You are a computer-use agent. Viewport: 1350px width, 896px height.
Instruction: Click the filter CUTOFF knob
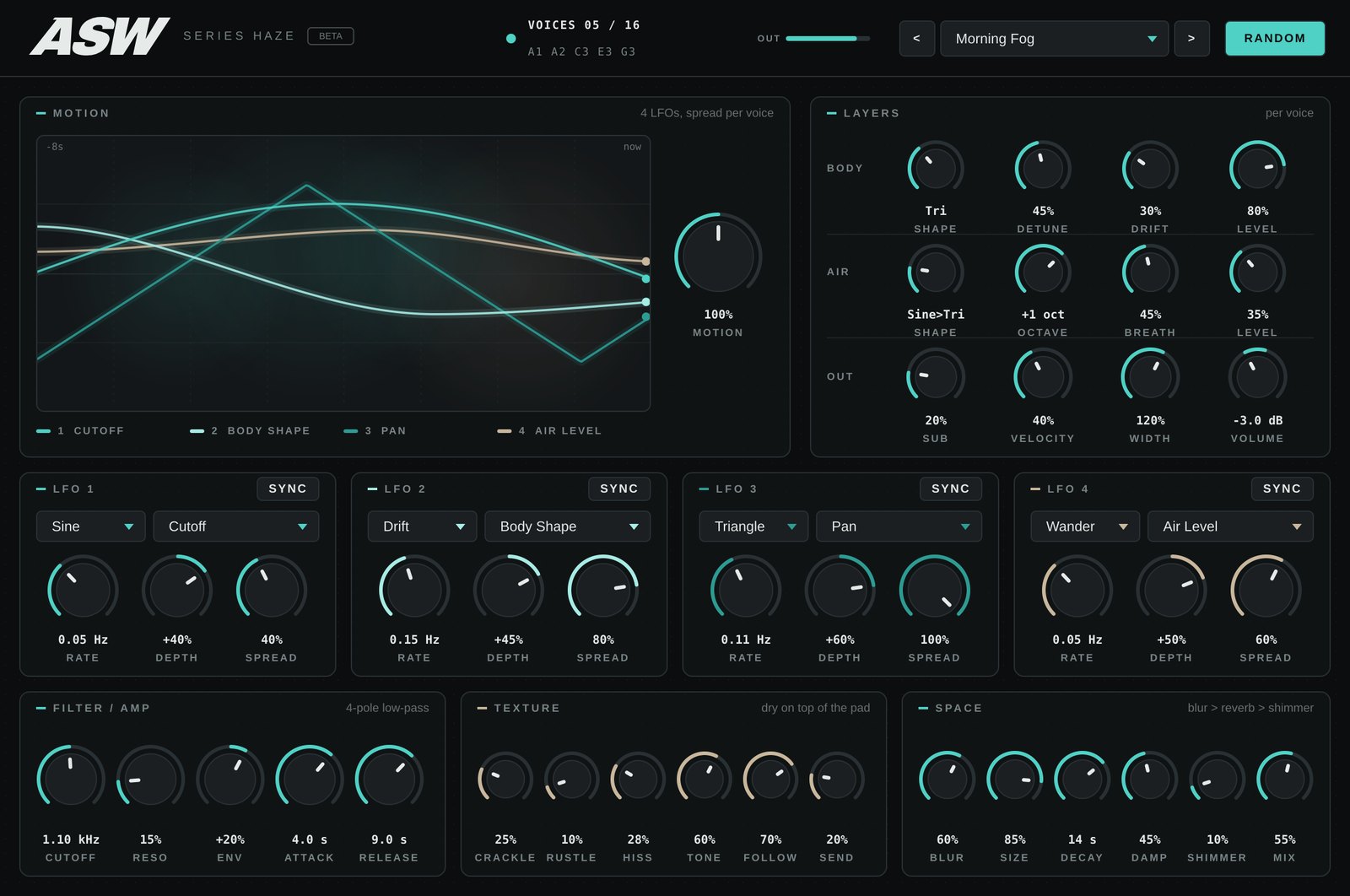[x=71, y=779]
